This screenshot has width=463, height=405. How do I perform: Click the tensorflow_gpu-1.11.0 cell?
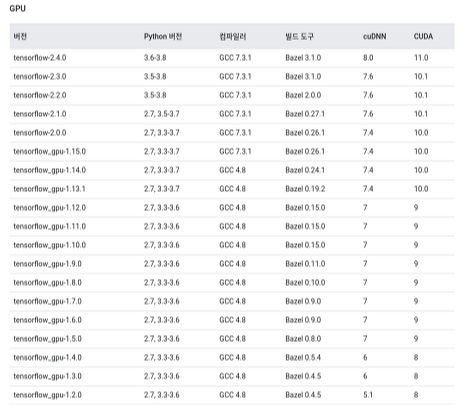coord(50,226)
